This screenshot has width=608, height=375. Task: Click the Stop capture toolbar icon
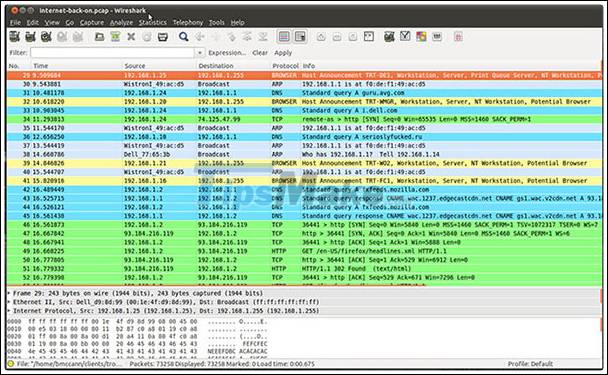coord(62,37)
